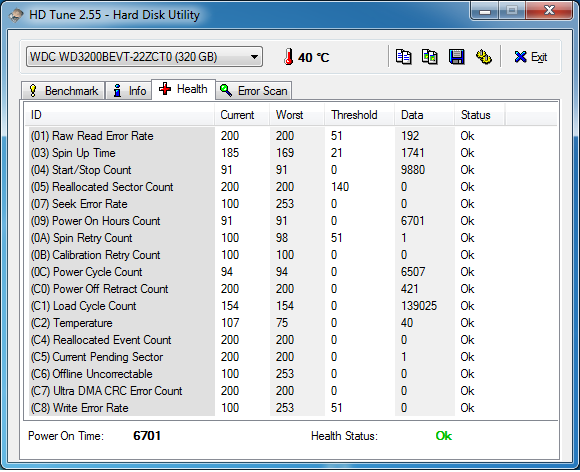Select the Reallocated Sector Count row
This screenshot has height=472, width=580.
(290, 187)
